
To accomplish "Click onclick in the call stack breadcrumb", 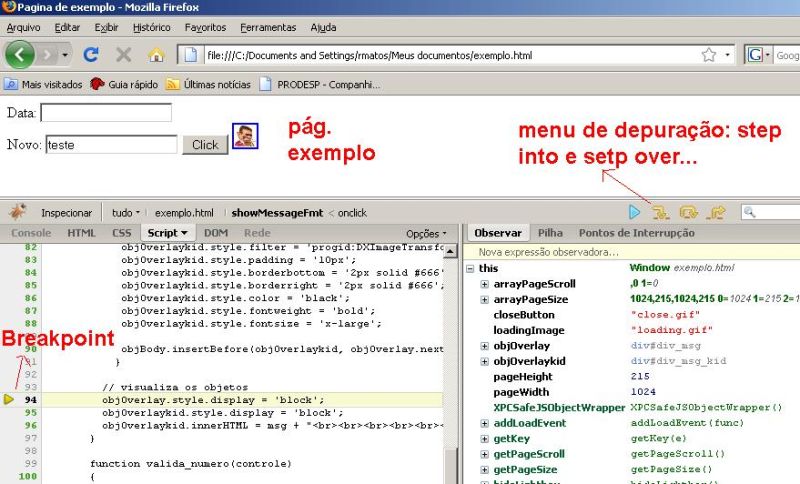I will [x=352, y=213].
